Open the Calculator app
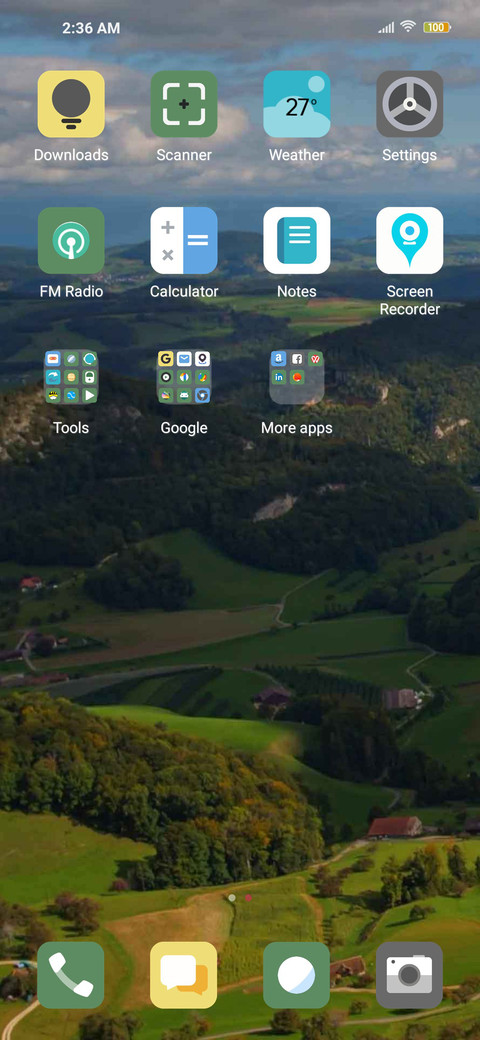Image resolution: width=480 pixels, height=1040 pixels. pyautogui.click(x=184, y=241)
